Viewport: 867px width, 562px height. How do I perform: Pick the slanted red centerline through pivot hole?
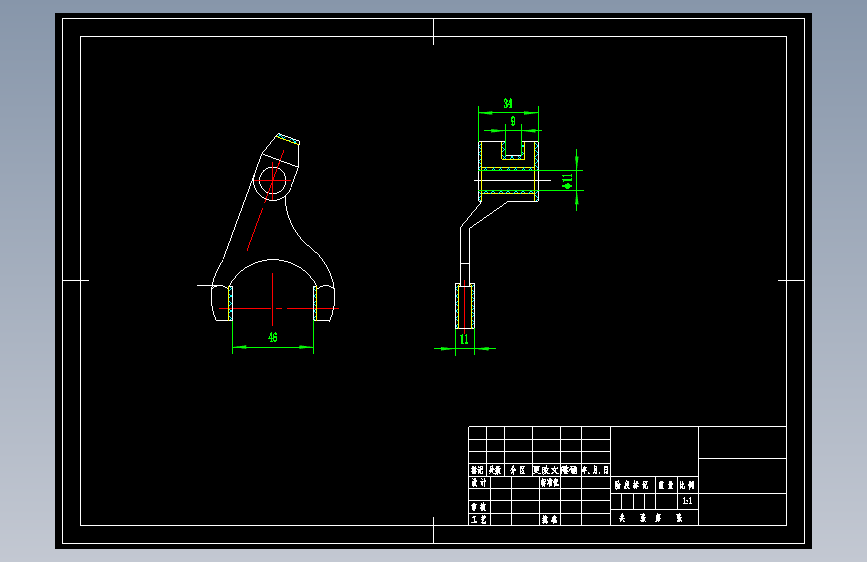pos(265,200)
